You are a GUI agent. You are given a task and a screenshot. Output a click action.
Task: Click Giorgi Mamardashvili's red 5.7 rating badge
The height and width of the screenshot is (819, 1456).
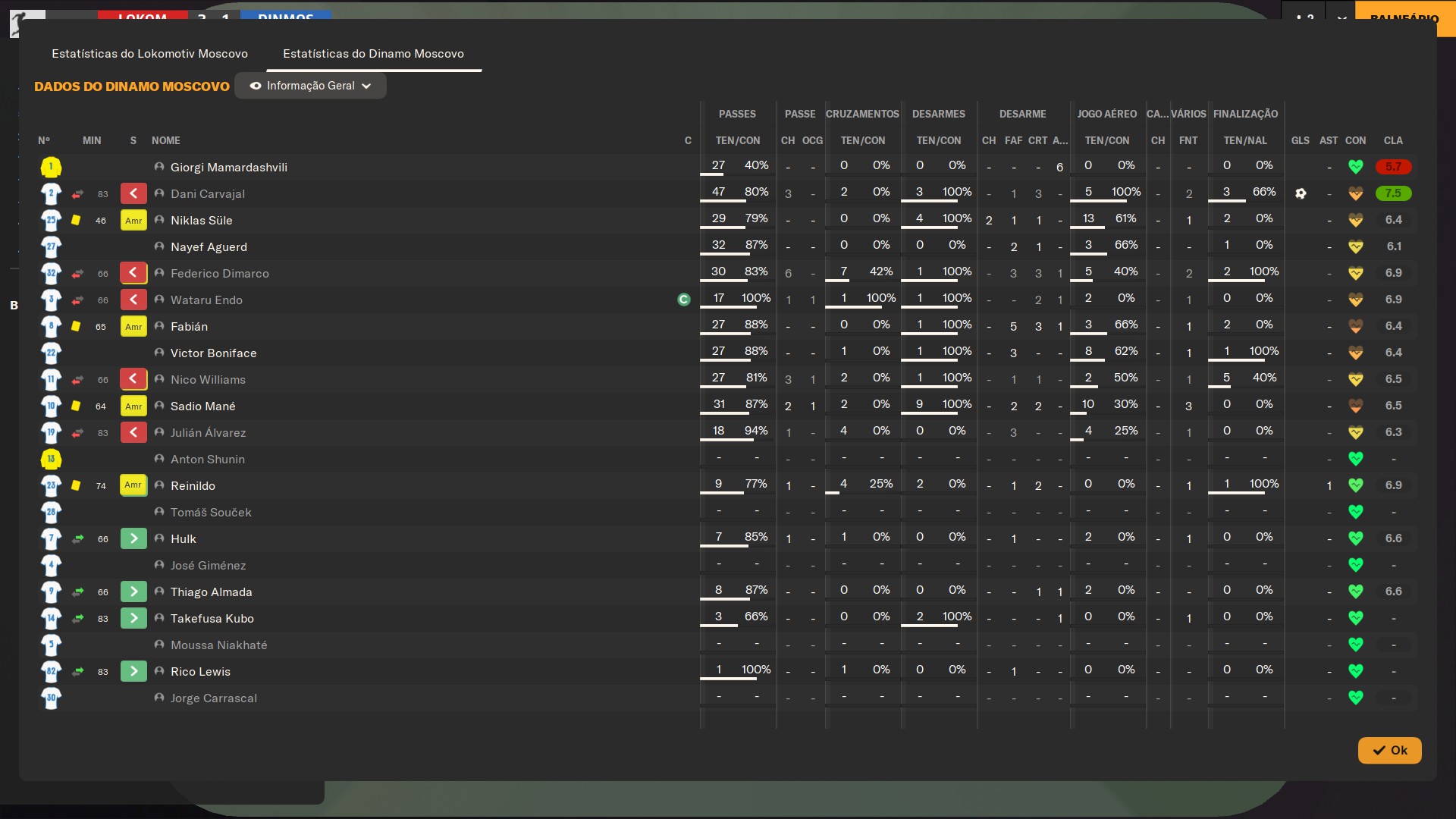click(x=1393, y=167)
